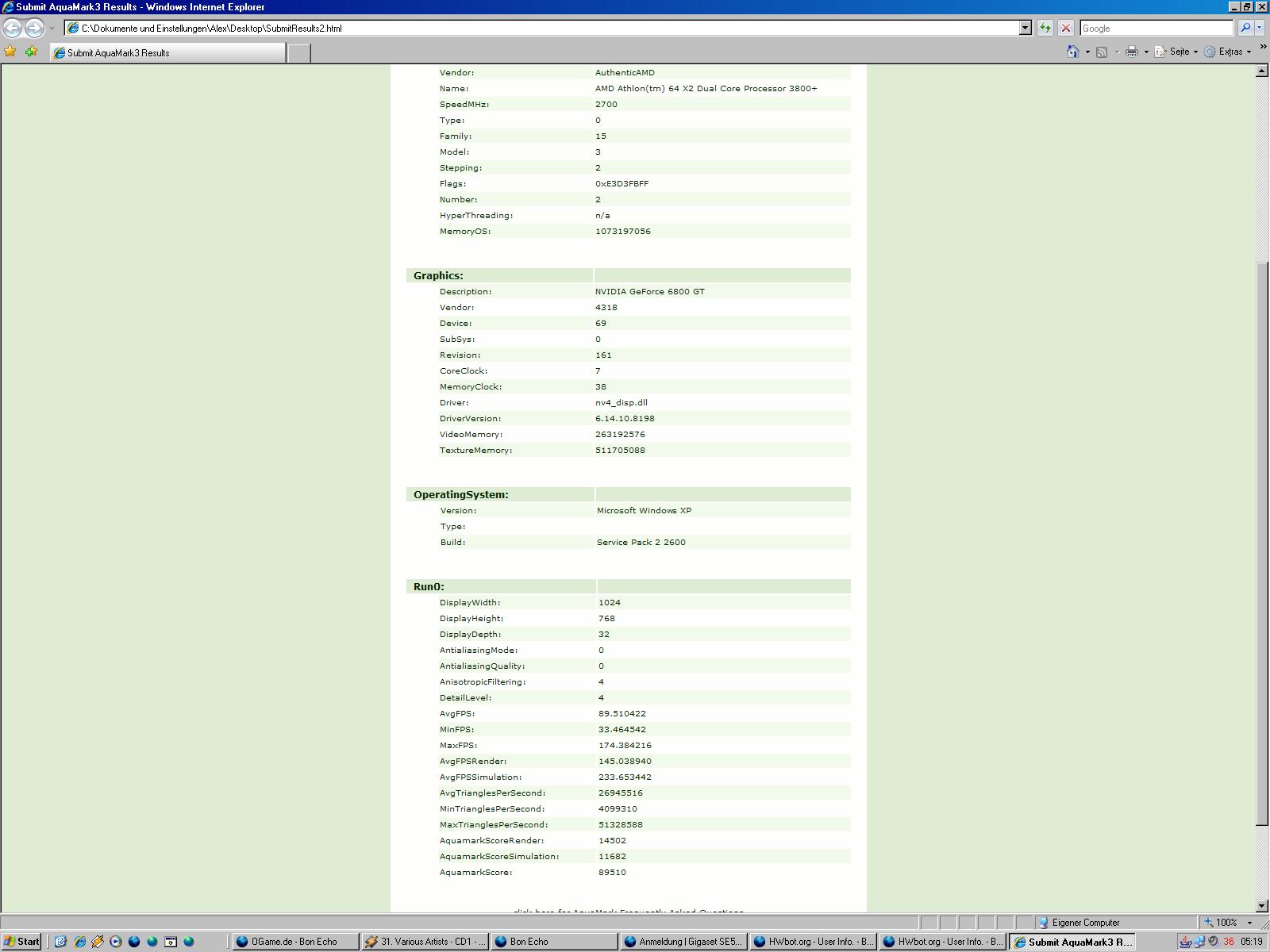Switch to Anmeldung Gigaset SE5 taskbar window

tap(683, 942)
